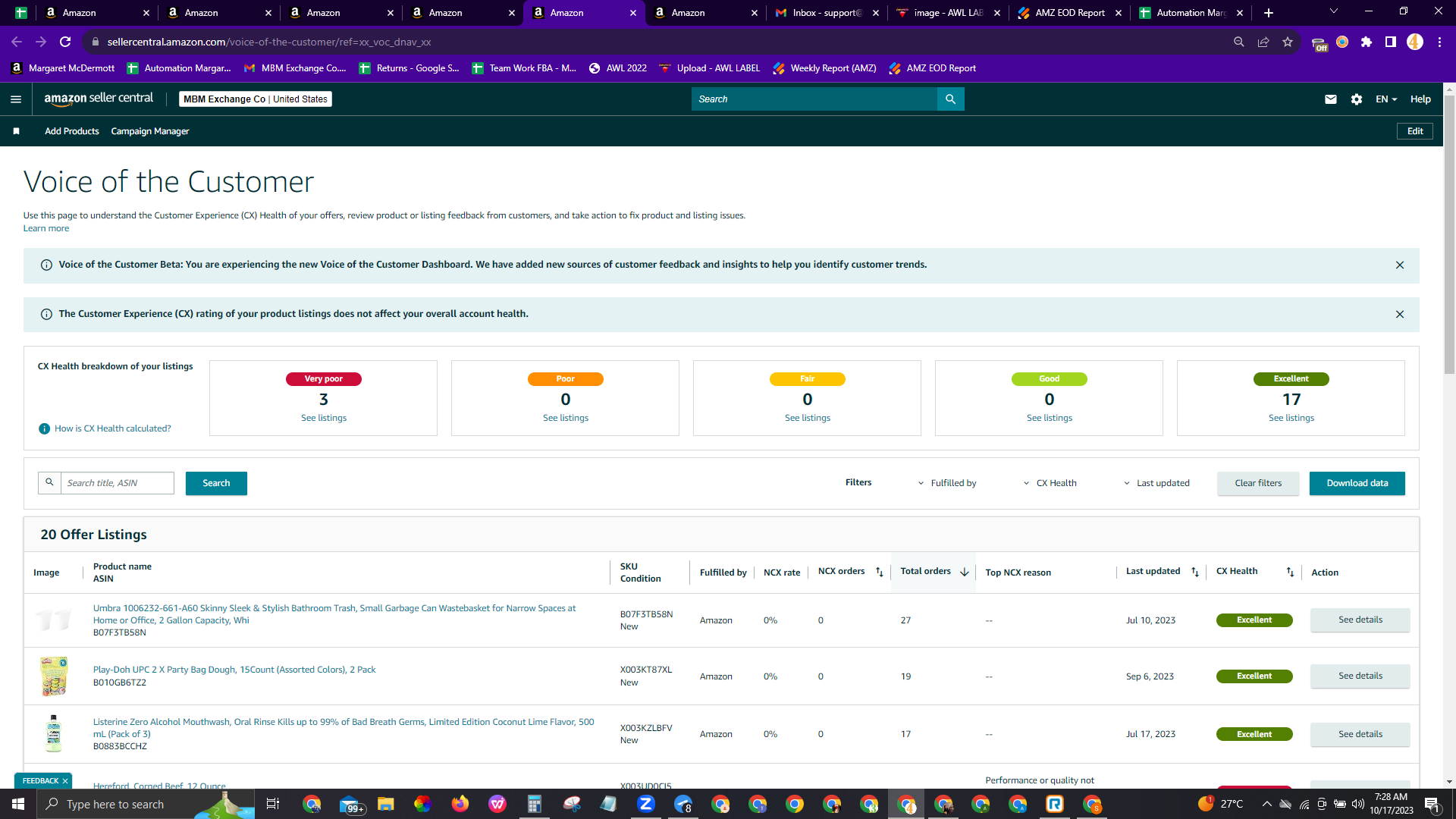Screen dimensions: 1456x819
Task: Dismiss the Voice of the Customer Beta banner
Action: [x=1400, y=265]
